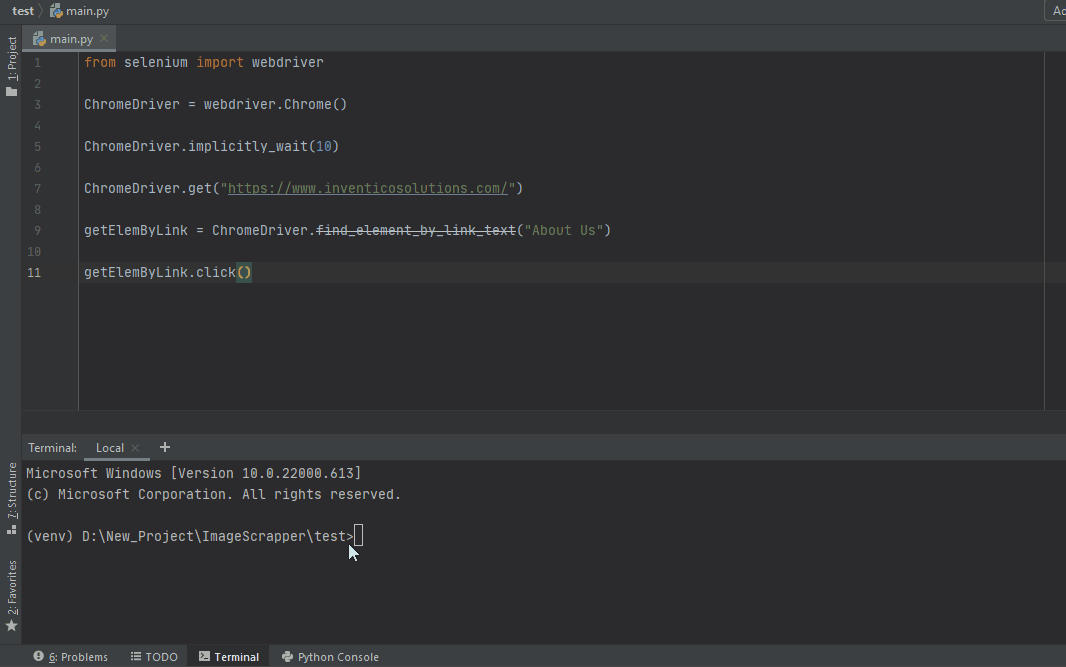Click the "About Us" string in line 9
1066x667 pixels.
pyautogui.click(x=564, y=230)
